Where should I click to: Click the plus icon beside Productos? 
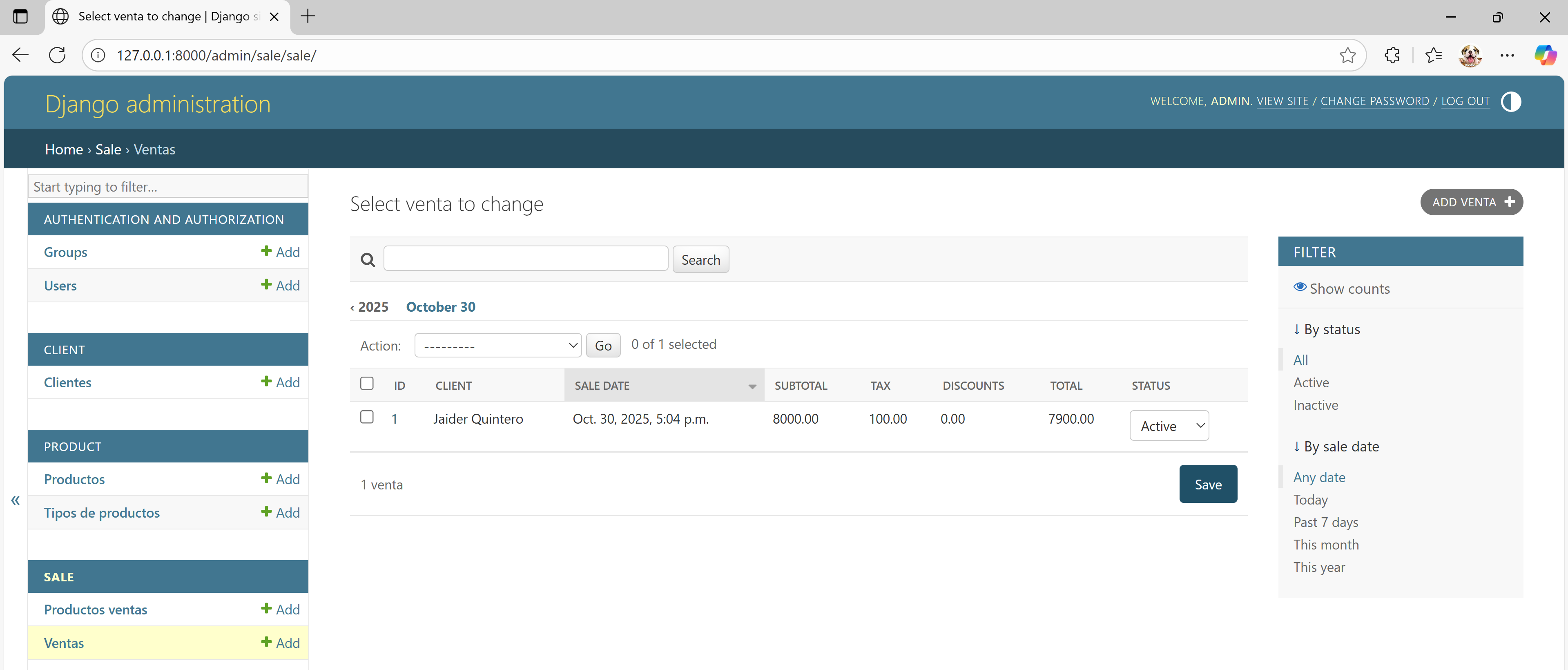click(266, 478)
